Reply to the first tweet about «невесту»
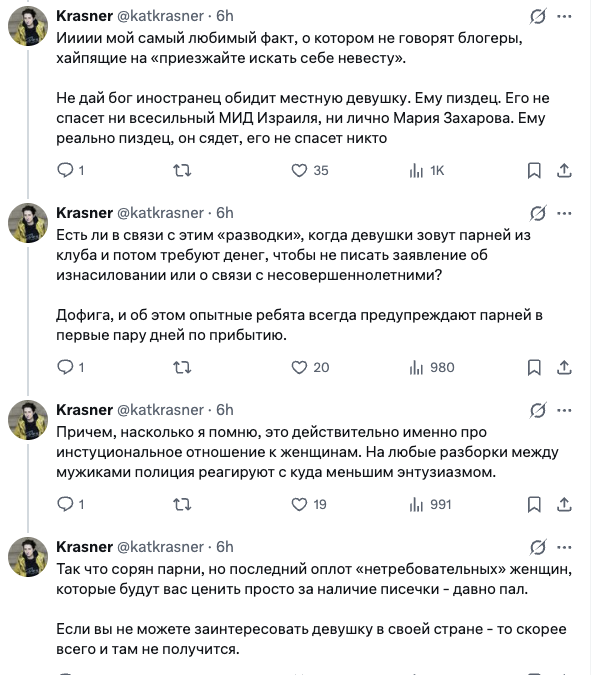 point(70,170)
